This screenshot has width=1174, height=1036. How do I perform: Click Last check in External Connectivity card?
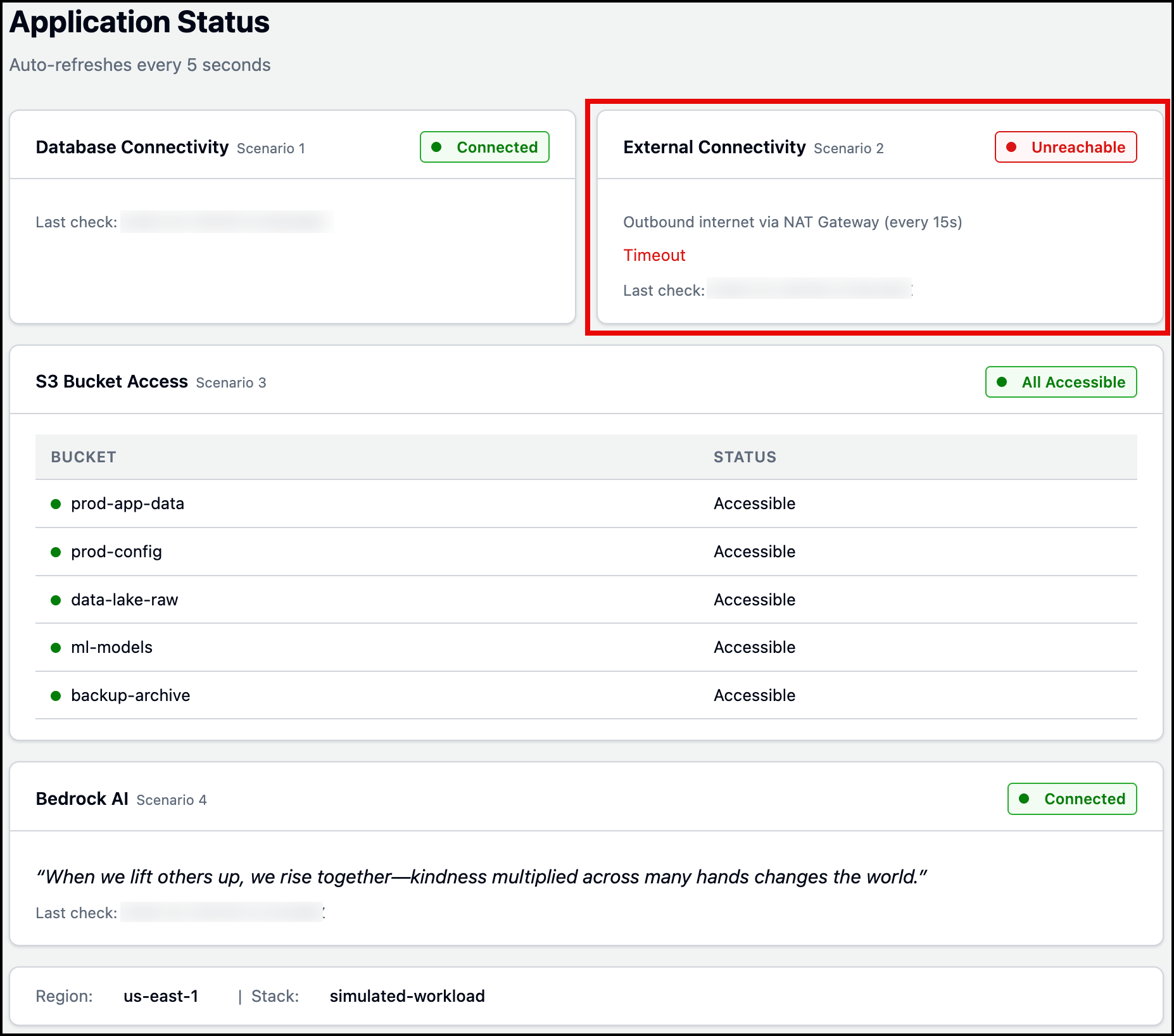[664, 291]
